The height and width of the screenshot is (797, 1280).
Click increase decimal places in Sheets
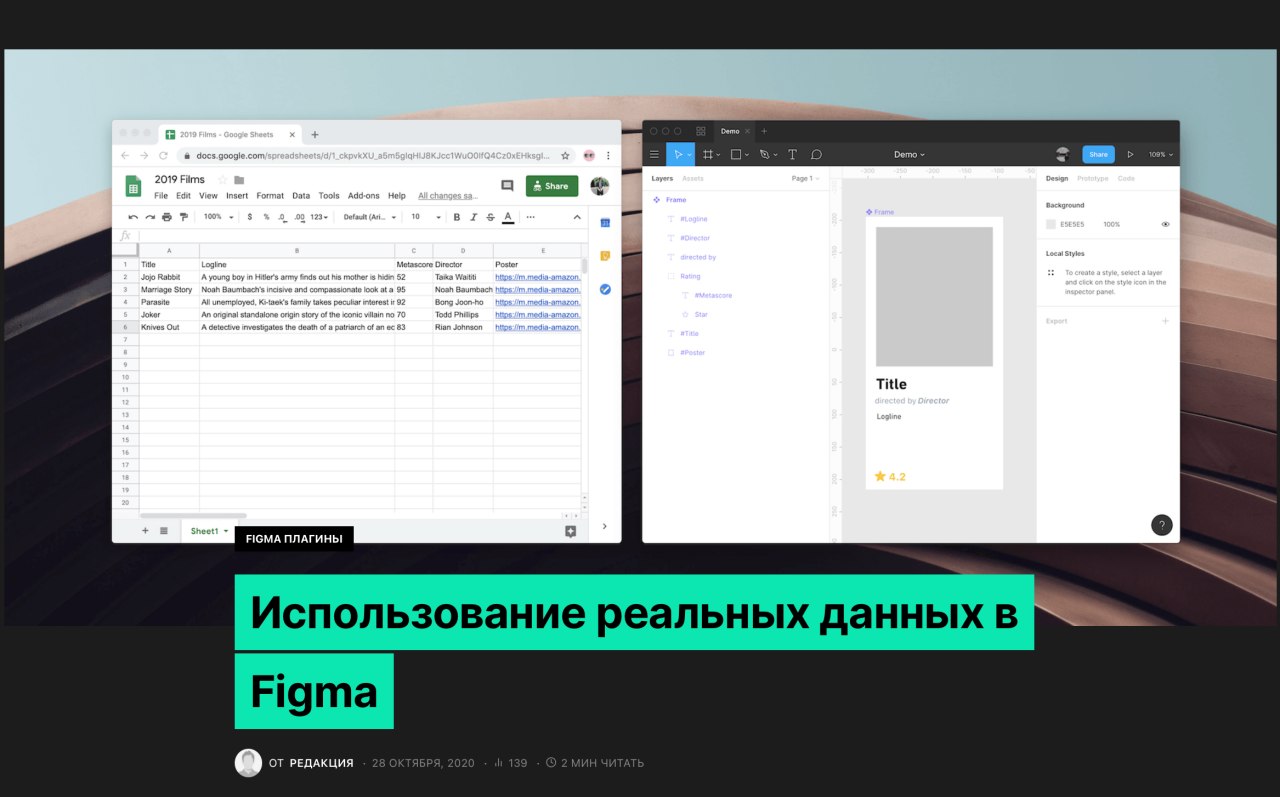(299, 217)
